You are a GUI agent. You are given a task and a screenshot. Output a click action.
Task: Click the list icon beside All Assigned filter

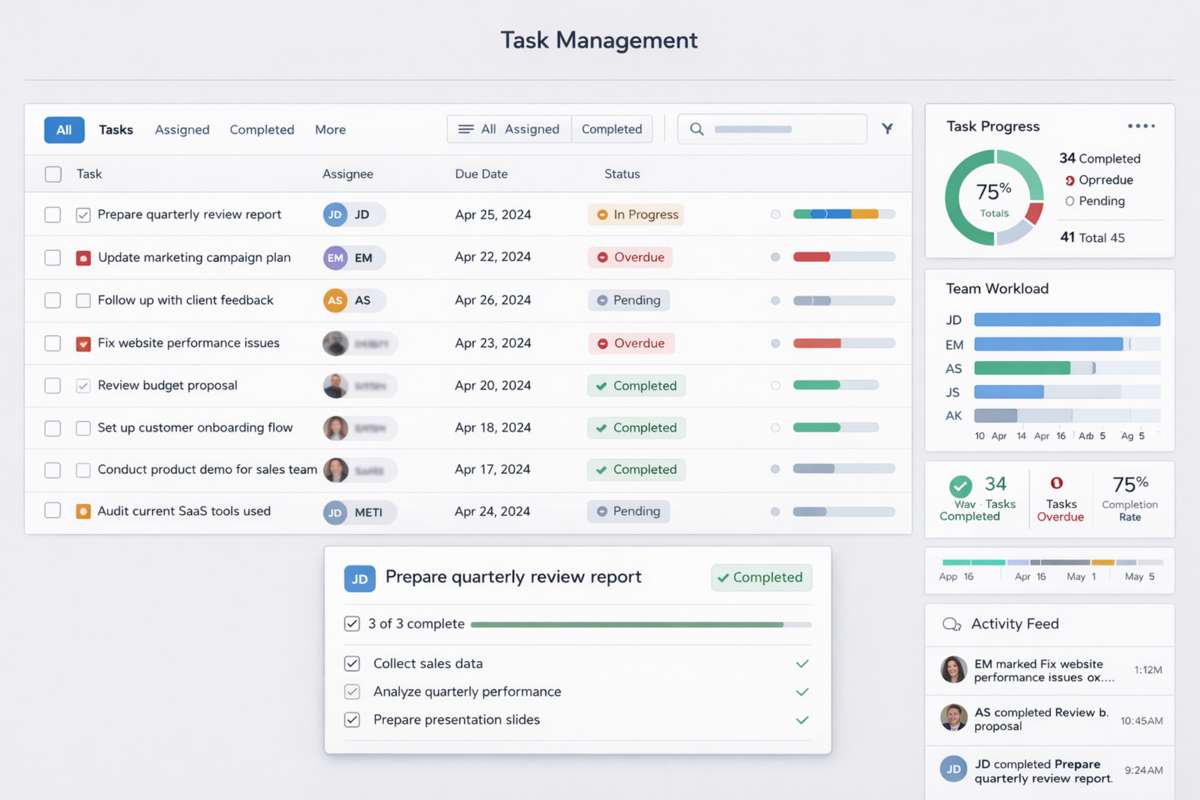tap(465, 128)
